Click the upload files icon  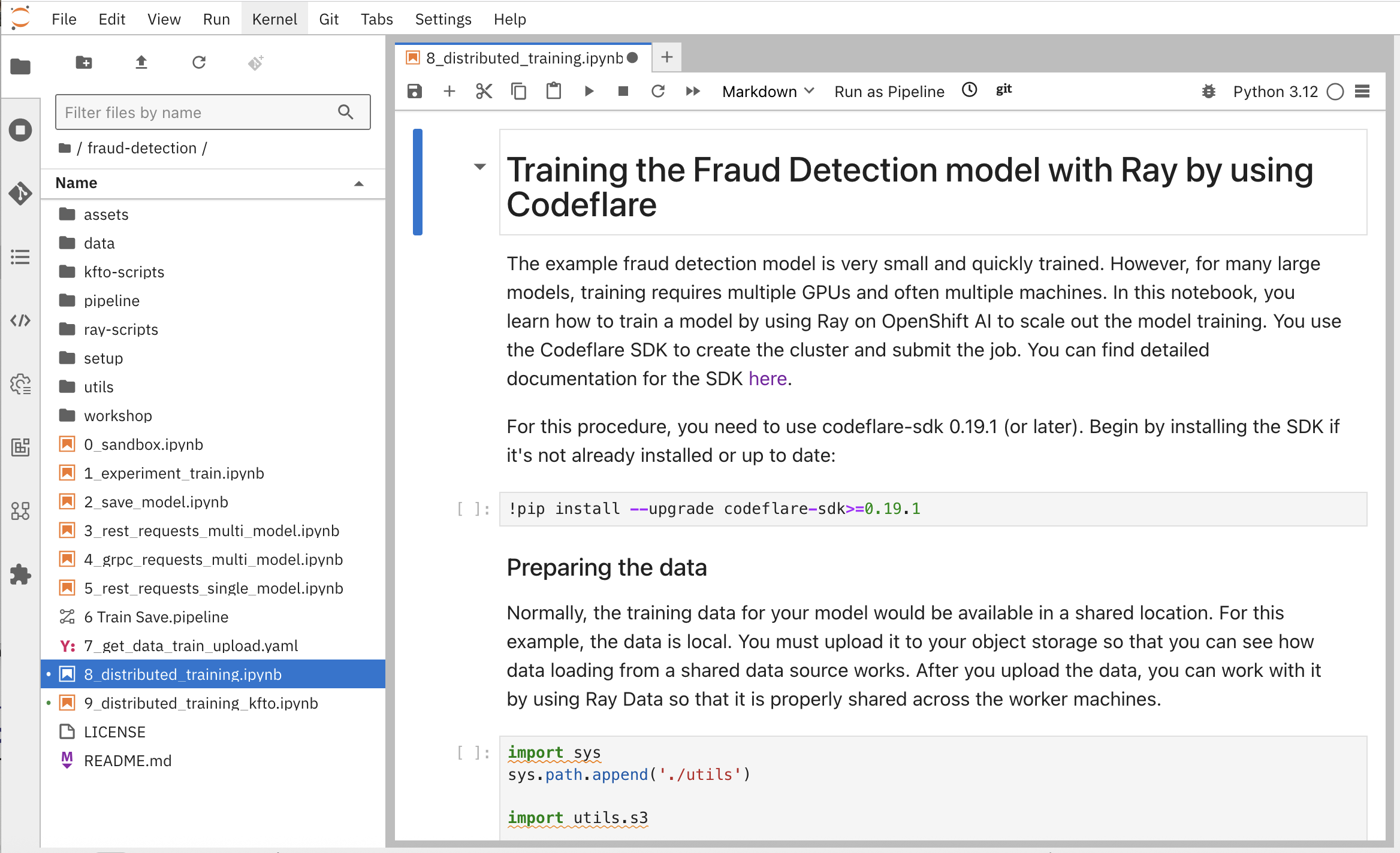click(141, 62)
